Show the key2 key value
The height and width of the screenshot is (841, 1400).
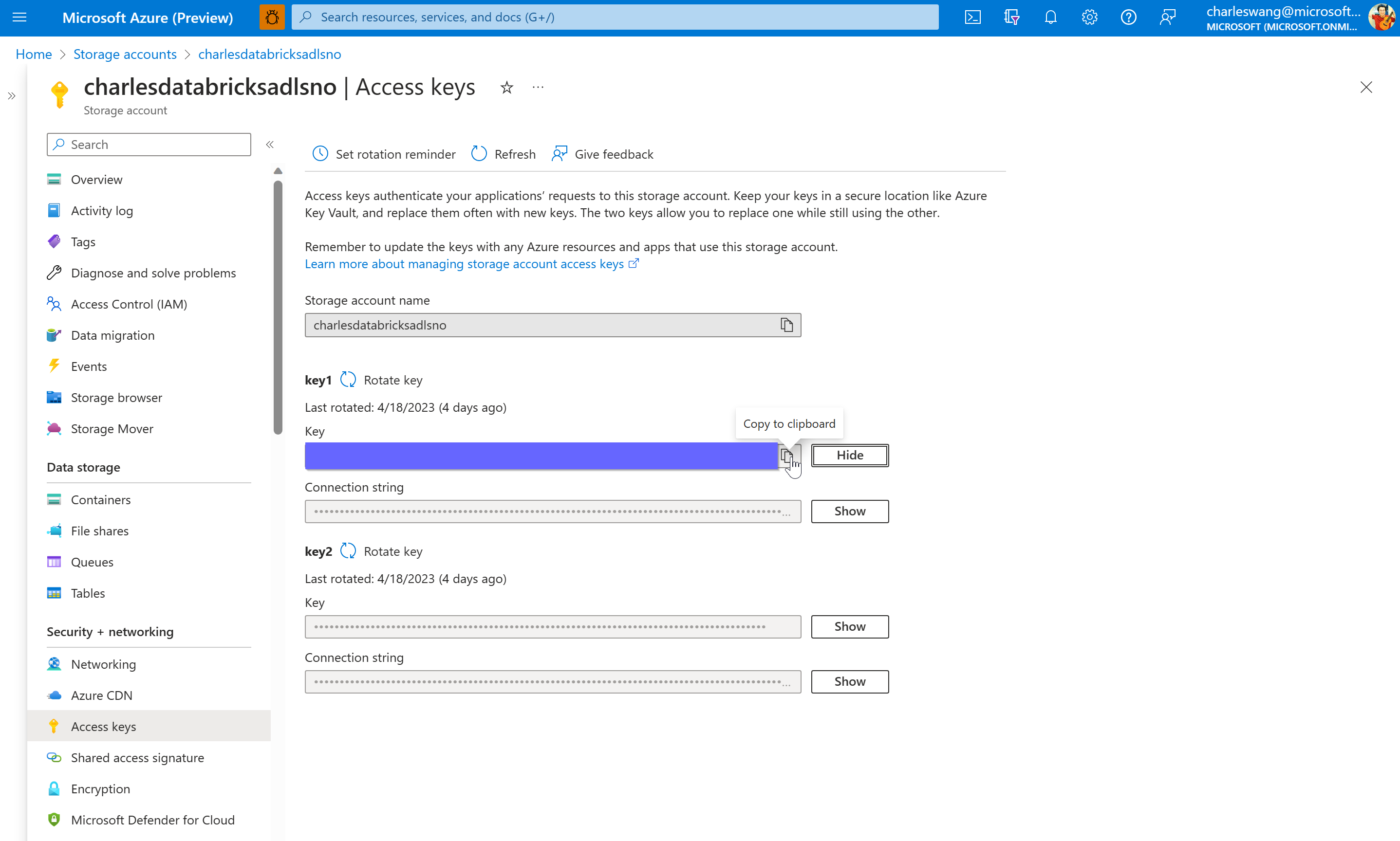coord(849,626)
